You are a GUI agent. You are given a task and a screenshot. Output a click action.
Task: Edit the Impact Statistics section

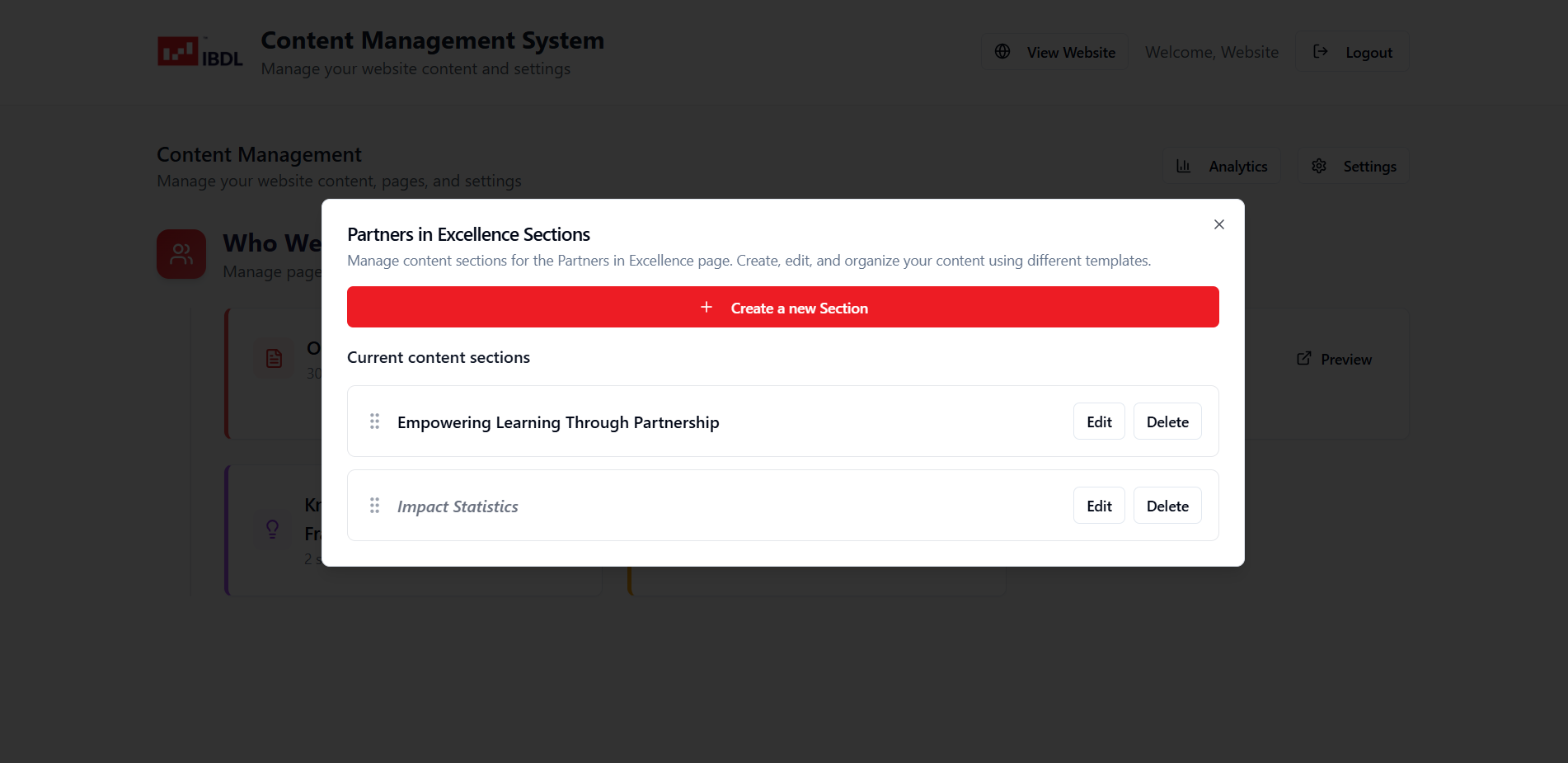click(x=1098, y=506)
